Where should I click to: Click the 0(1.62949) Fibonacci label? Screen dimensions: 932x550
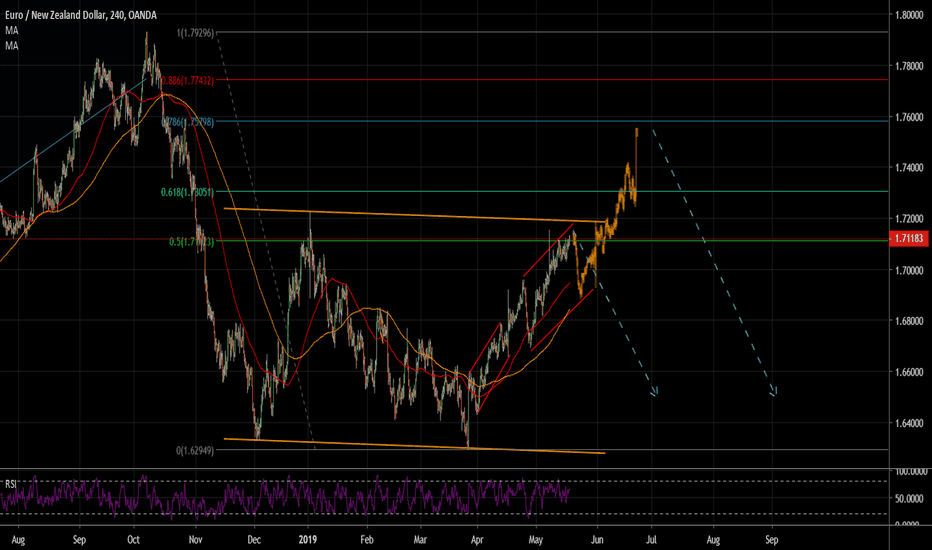click(x=195, y=451)
